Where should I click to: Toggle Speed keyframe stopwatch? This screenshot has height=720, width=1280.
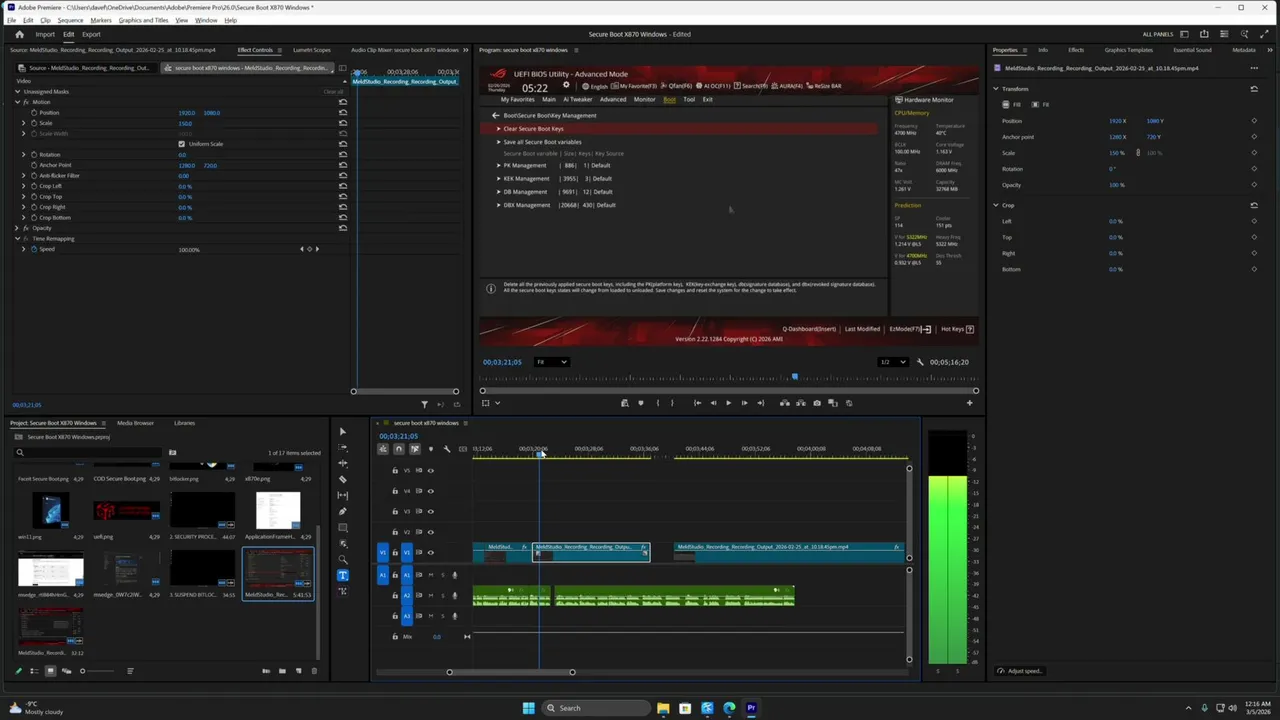(34, 249)
